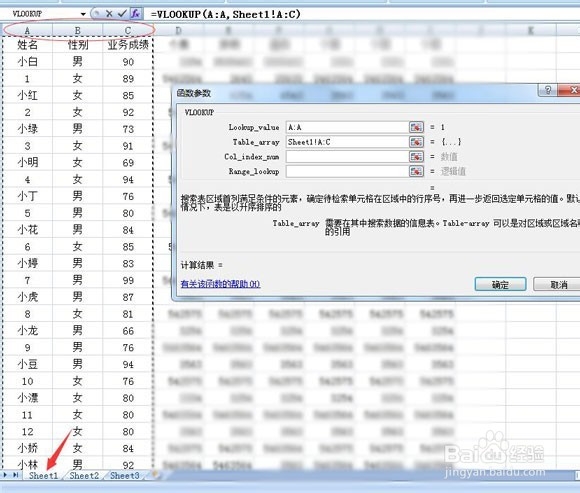Image resolution: width=580 pixels, height=493 pixels.
Task: Focus the Table_array input field
Action: 347,142
